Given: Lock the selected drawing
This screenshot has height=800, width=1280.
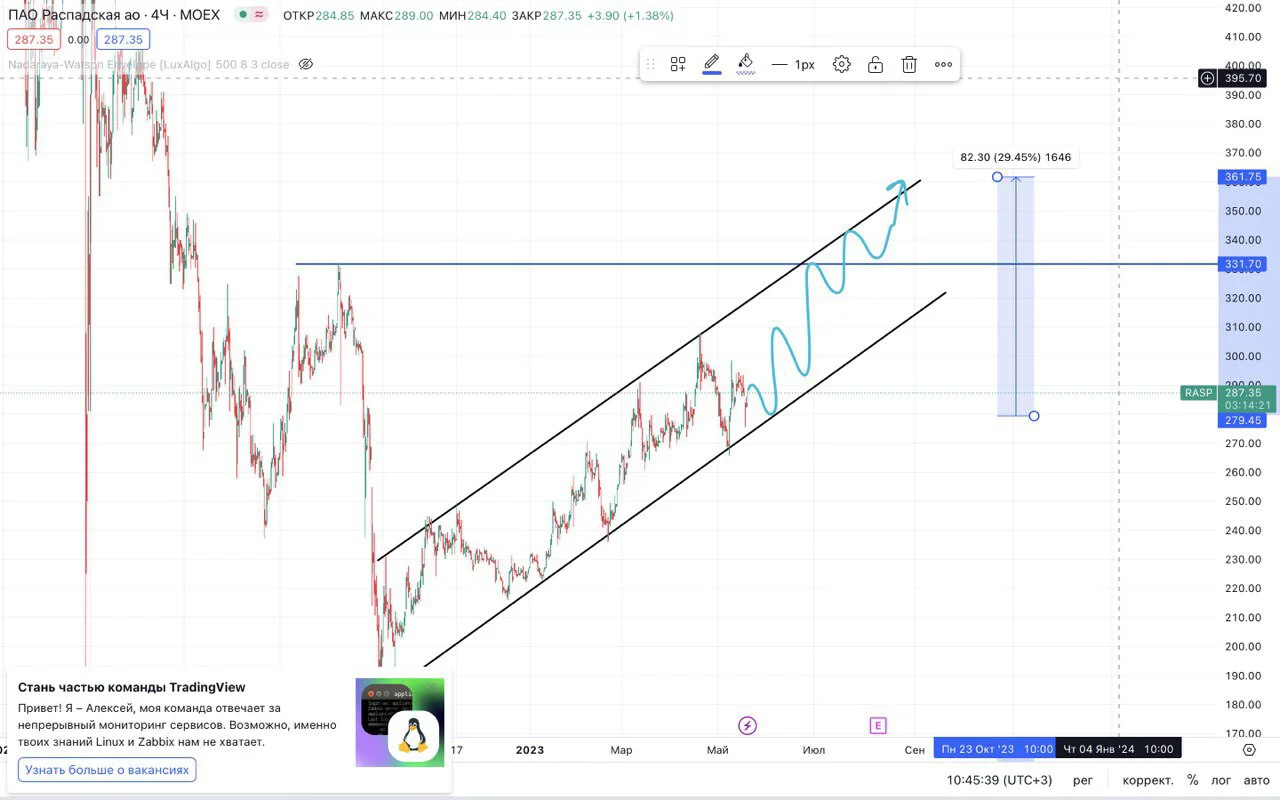Looking at the screenshot, I should pyautogui.click(x=875, y=64).
